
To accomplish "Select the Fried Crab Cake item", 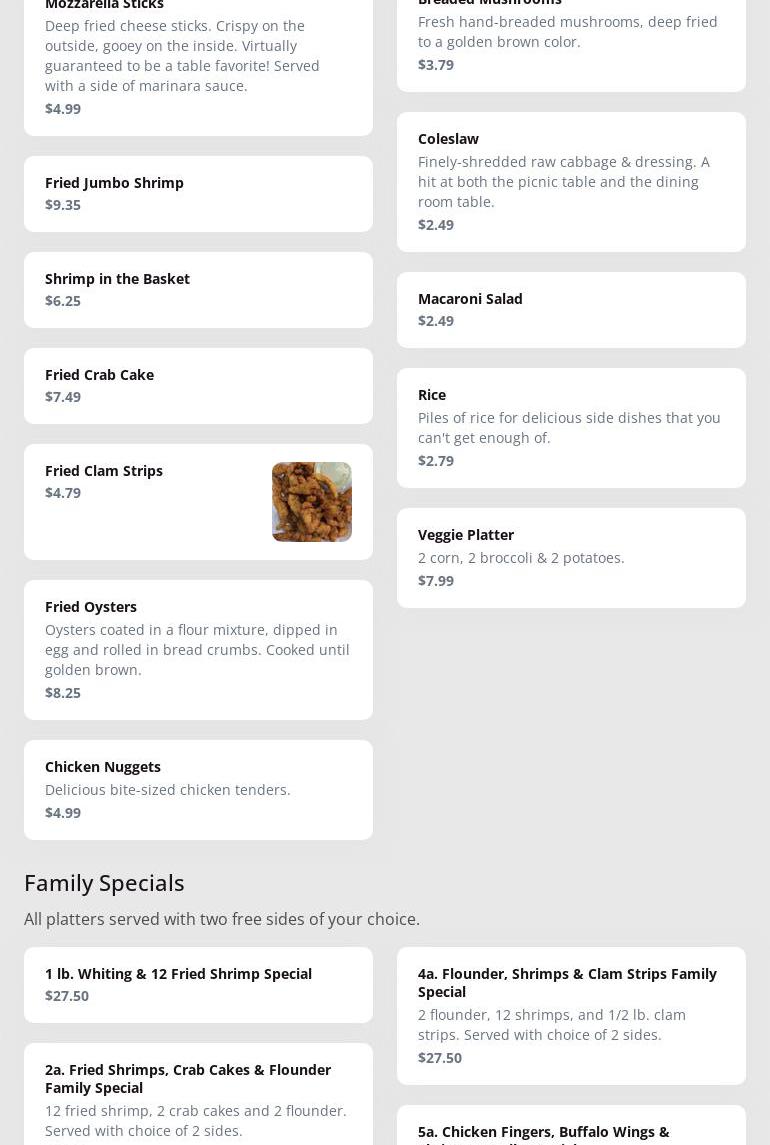I will click(198, 386).
